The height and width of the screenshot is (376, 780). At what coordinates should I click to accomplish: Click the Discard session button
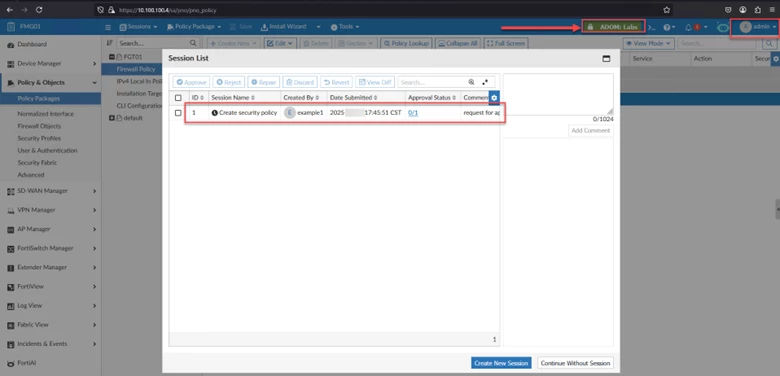click(300, 82)
